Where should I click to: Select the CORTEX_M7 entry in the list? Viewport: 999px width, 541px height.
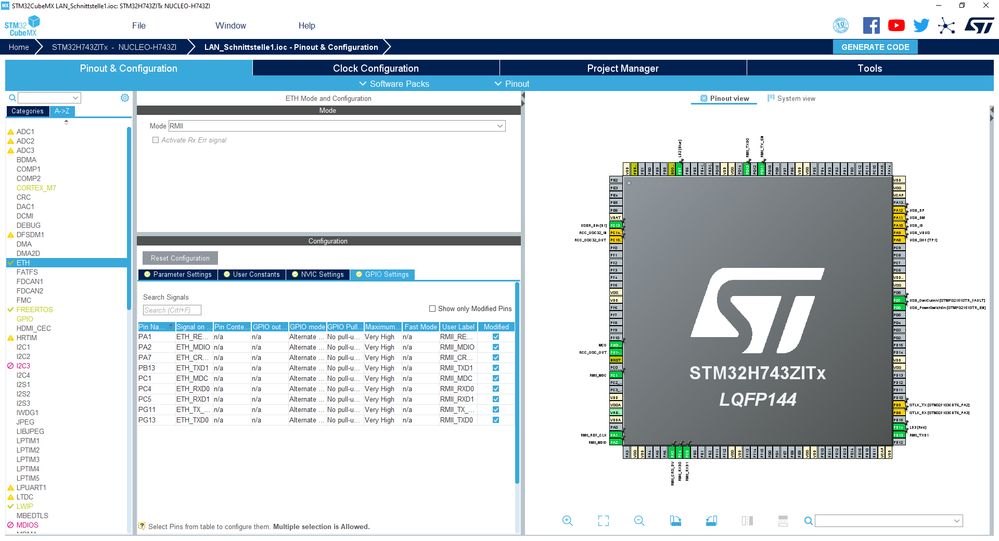click(36, 188)
